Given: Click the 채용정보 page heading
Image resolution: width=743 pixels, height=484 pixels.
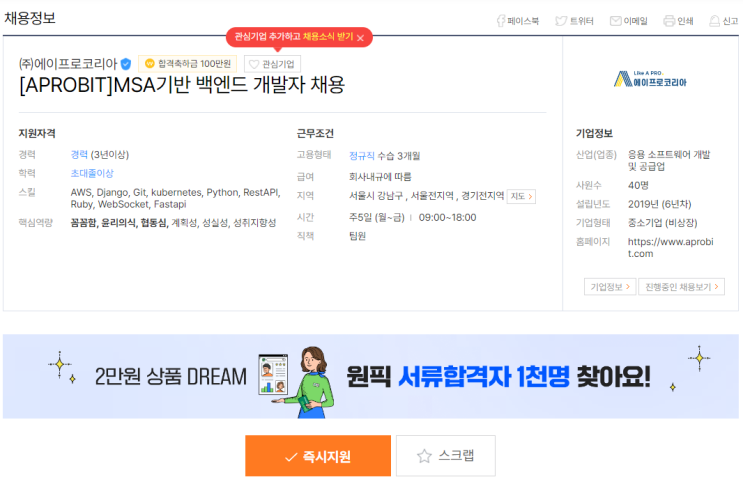Looking at the screenshot, I should (x=30, y=18).
